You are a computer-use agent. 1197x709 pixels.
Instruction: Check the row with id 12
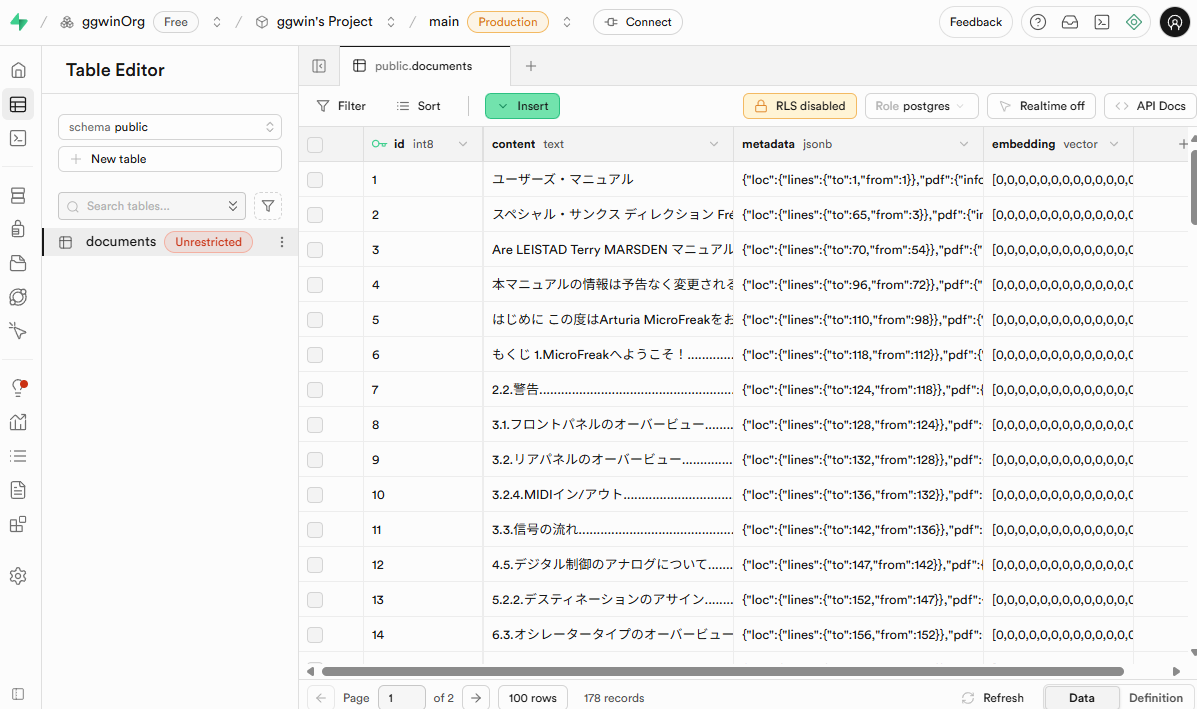(315, 565)
